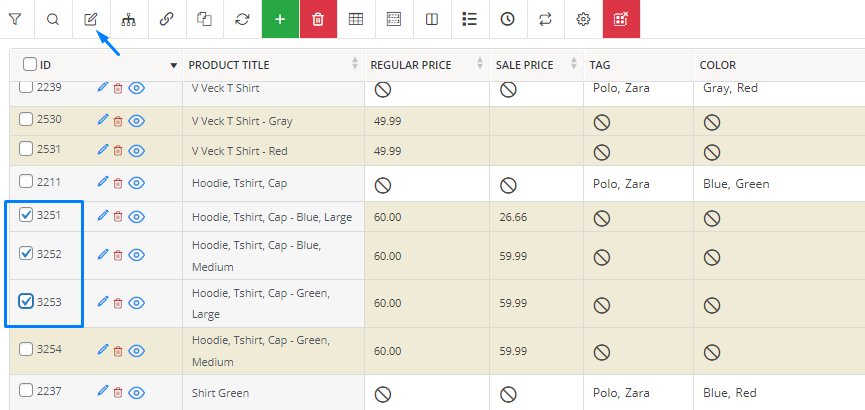Uncheck the box for product 3251
Image resolution: width=865 pixels, height=410 pixels.
[26, 215]
